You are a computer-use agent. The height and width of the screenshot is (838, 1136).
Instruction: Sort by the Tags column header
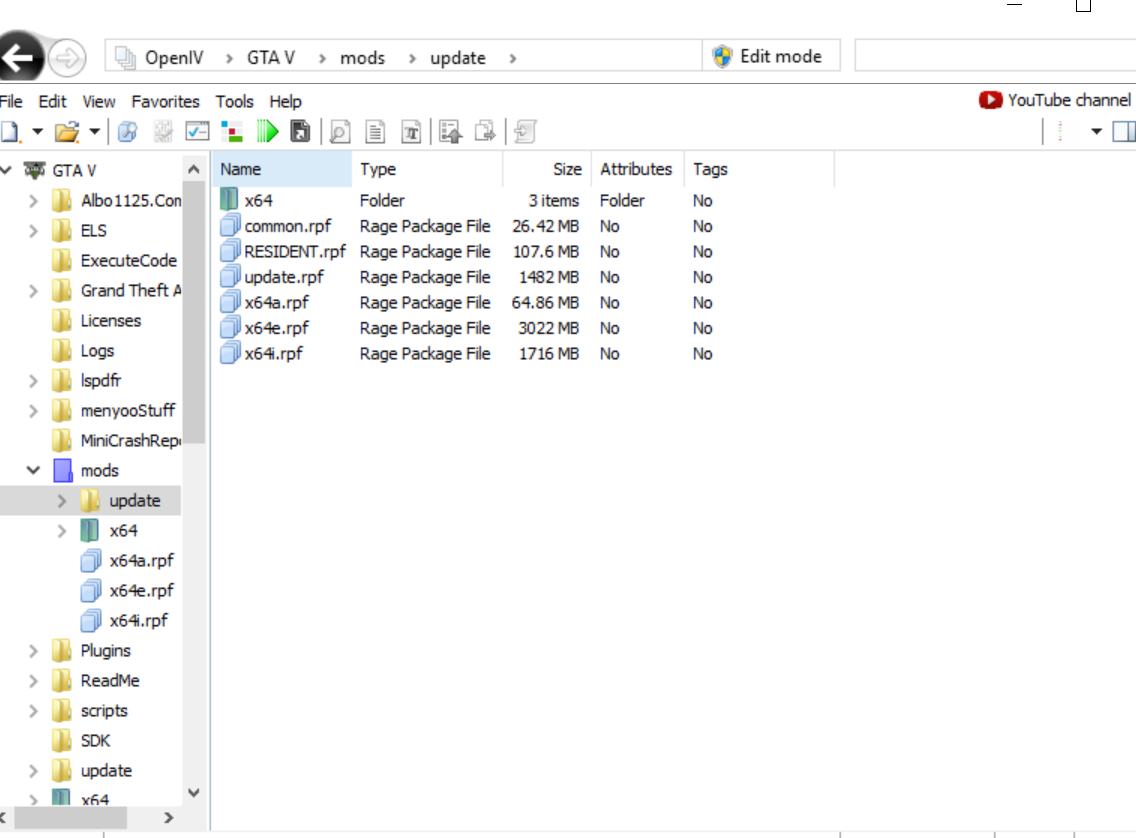(759, 169)
